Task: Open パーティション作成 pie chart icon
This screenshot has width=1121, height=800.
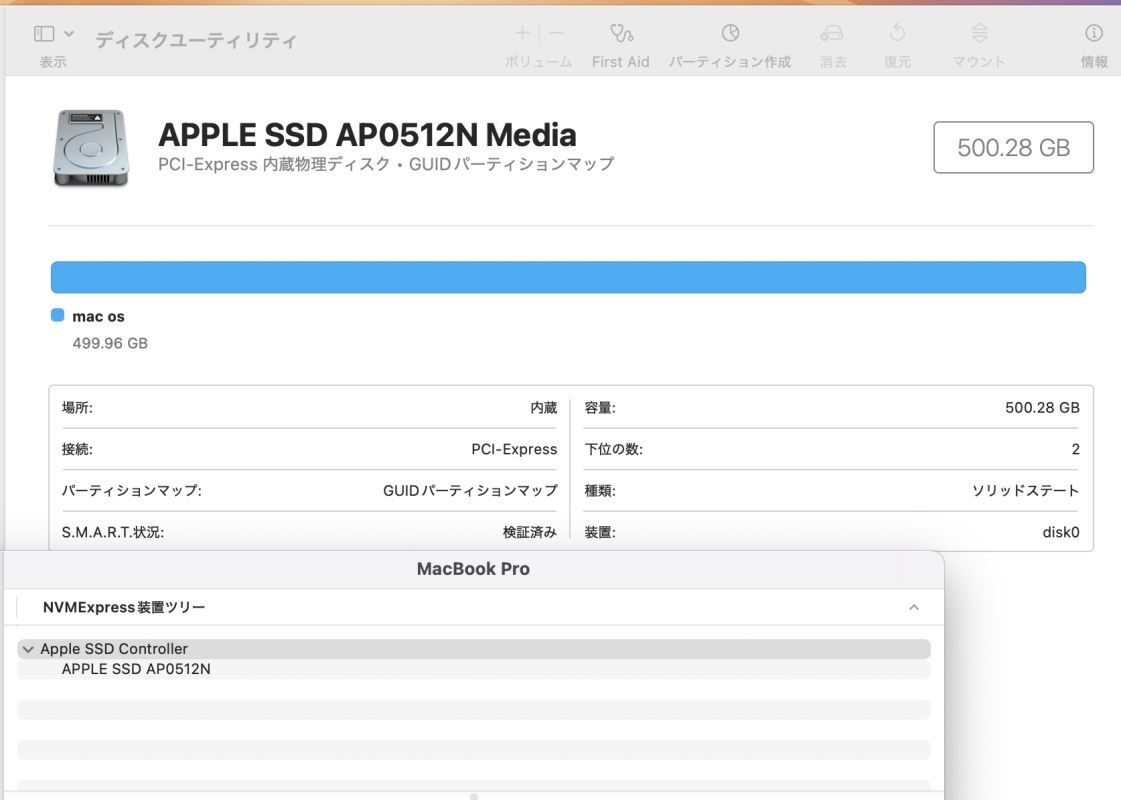Action: click(x=730, y=33)
